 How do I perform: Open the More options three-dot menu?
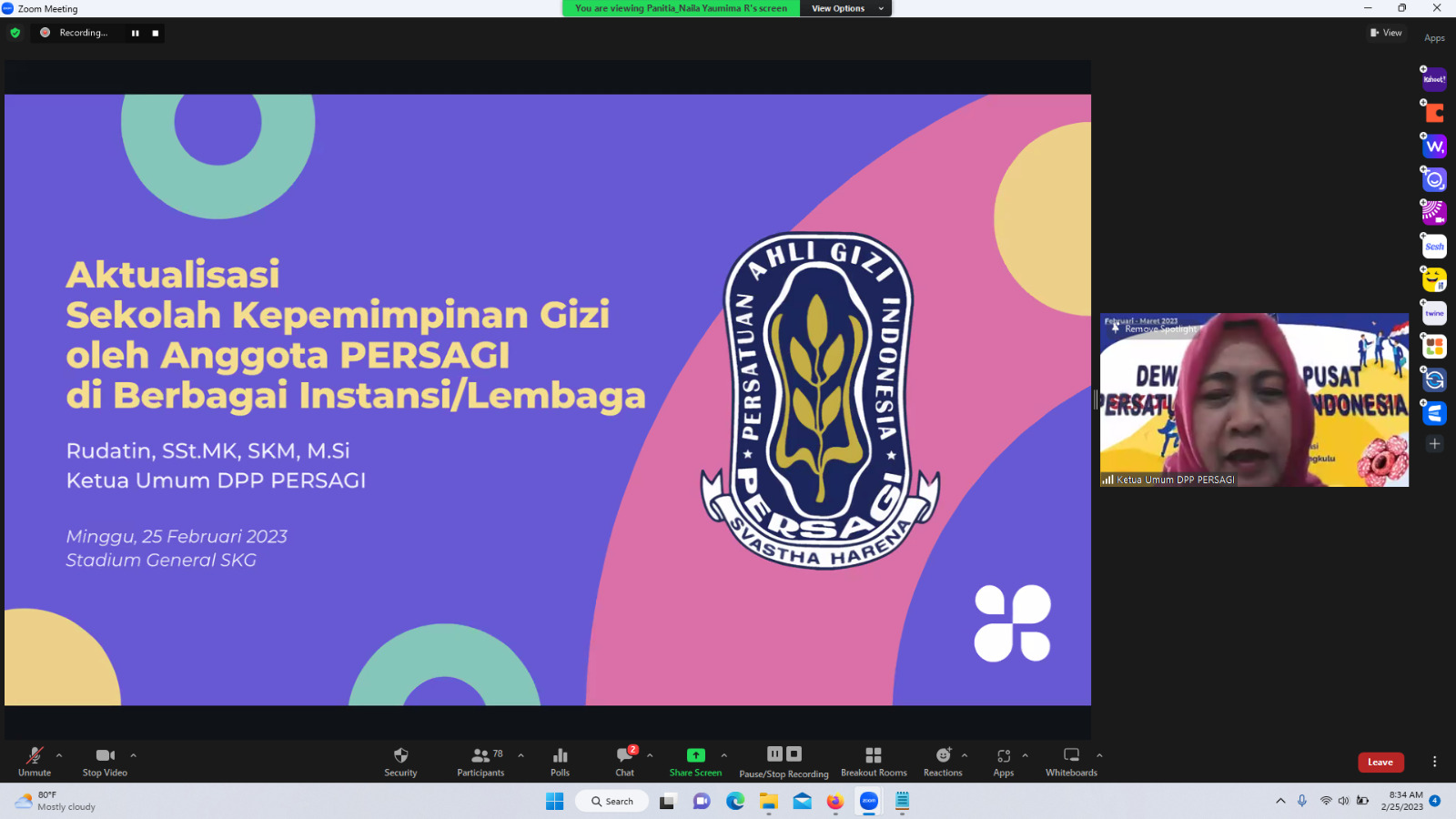click(x=1434, y=762)
